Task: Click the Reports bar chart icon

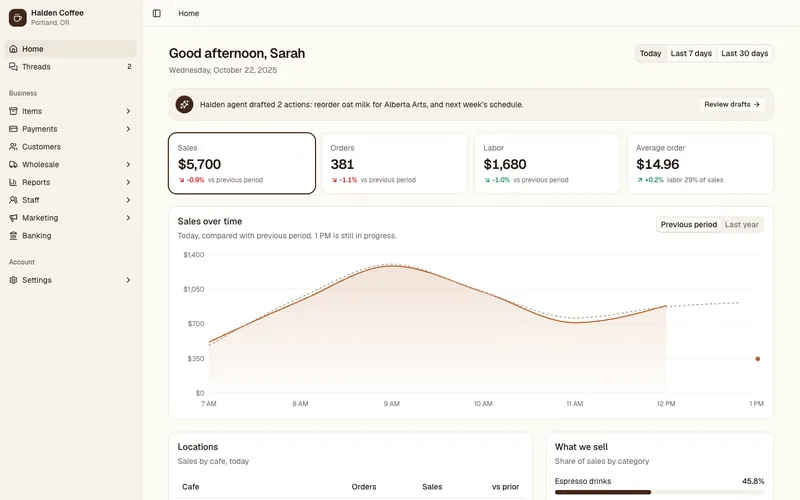Action: (x=13, y=182)
